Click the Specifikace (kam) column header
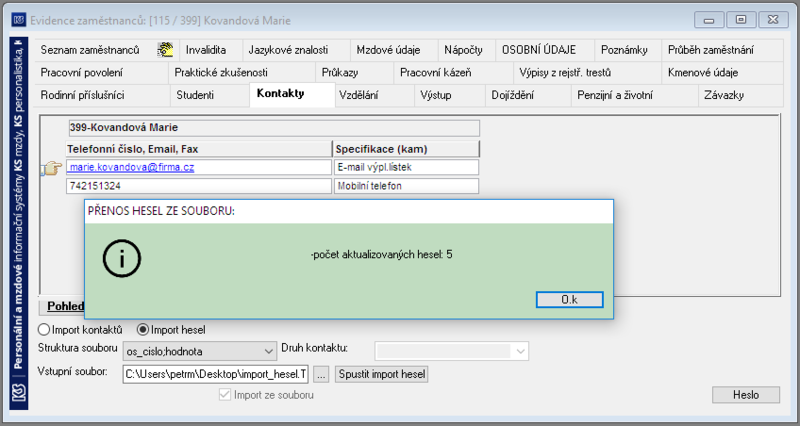The width and height of the screenshot is (800, 426). click(406, 149)
